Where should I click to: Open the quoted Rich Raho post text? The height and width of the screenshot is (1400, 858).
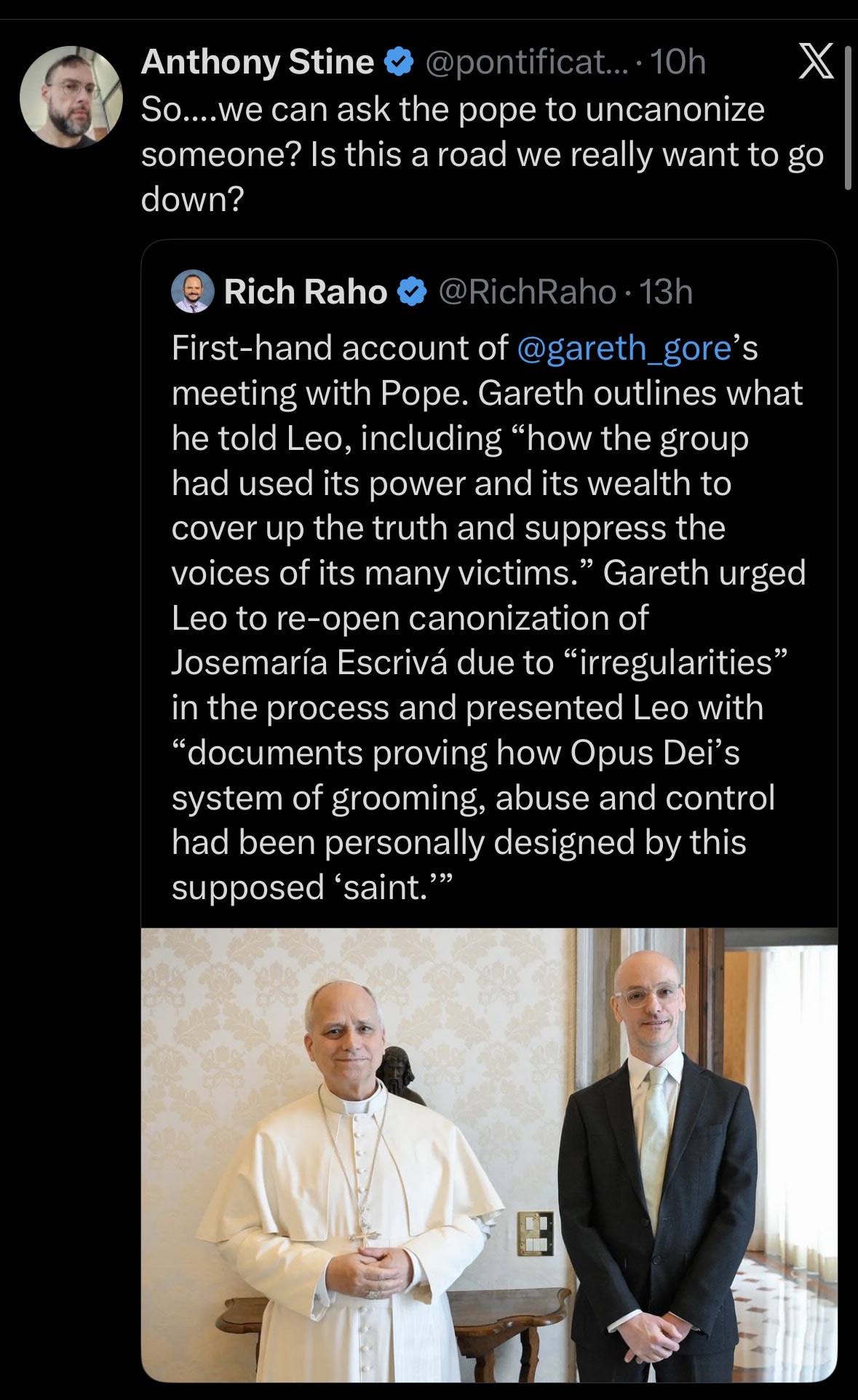[x=489, y=618]
